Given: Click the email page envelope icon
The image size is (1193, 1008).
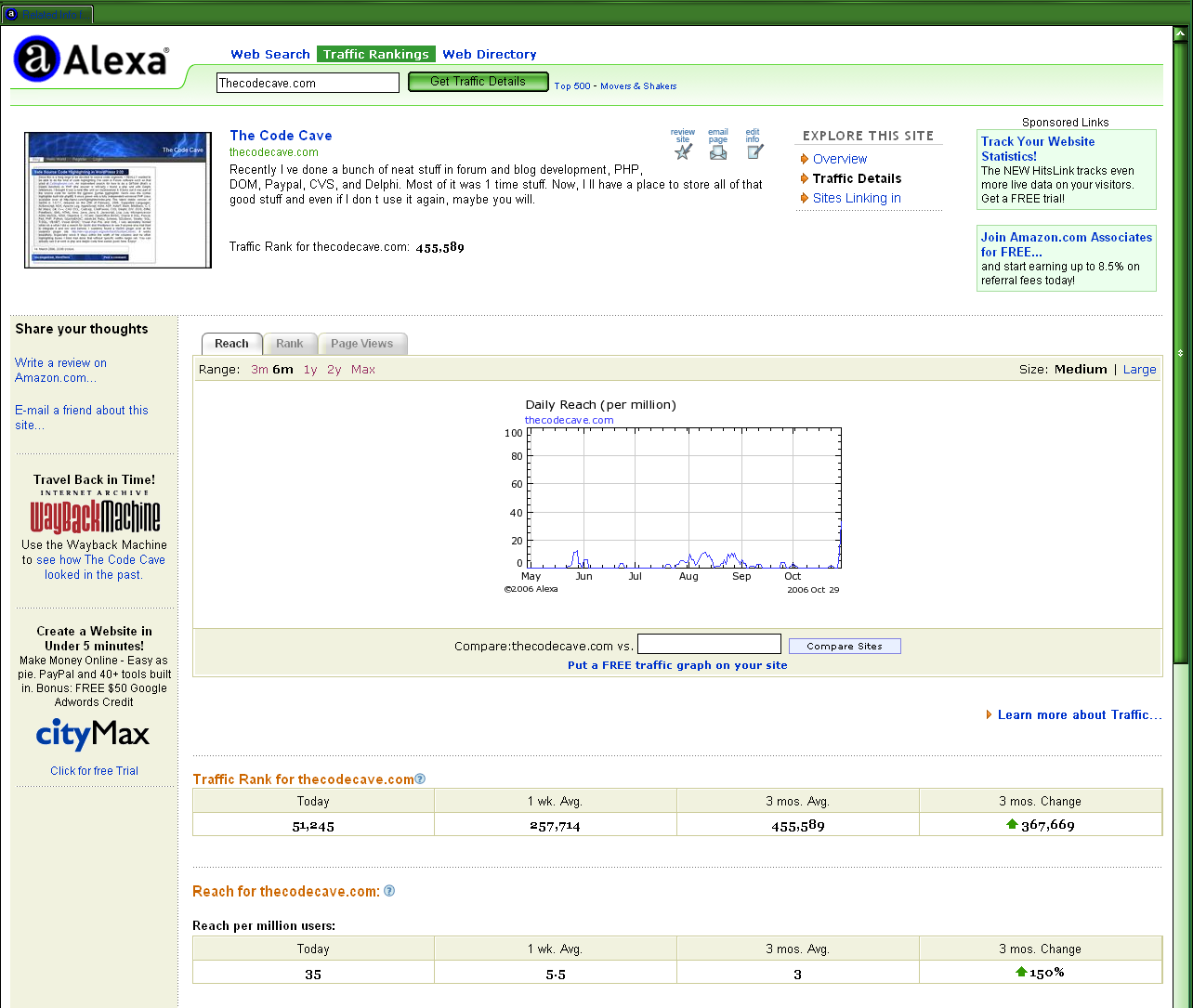Looking at the screenshot, I should coord(718,151).
